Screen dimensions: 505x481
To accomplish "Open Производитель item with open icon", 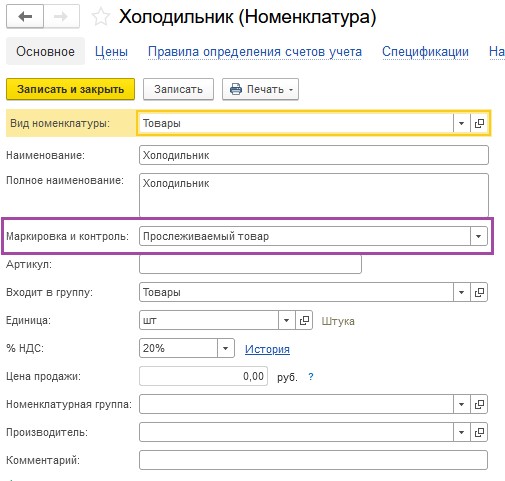I will tap(479, 432).
